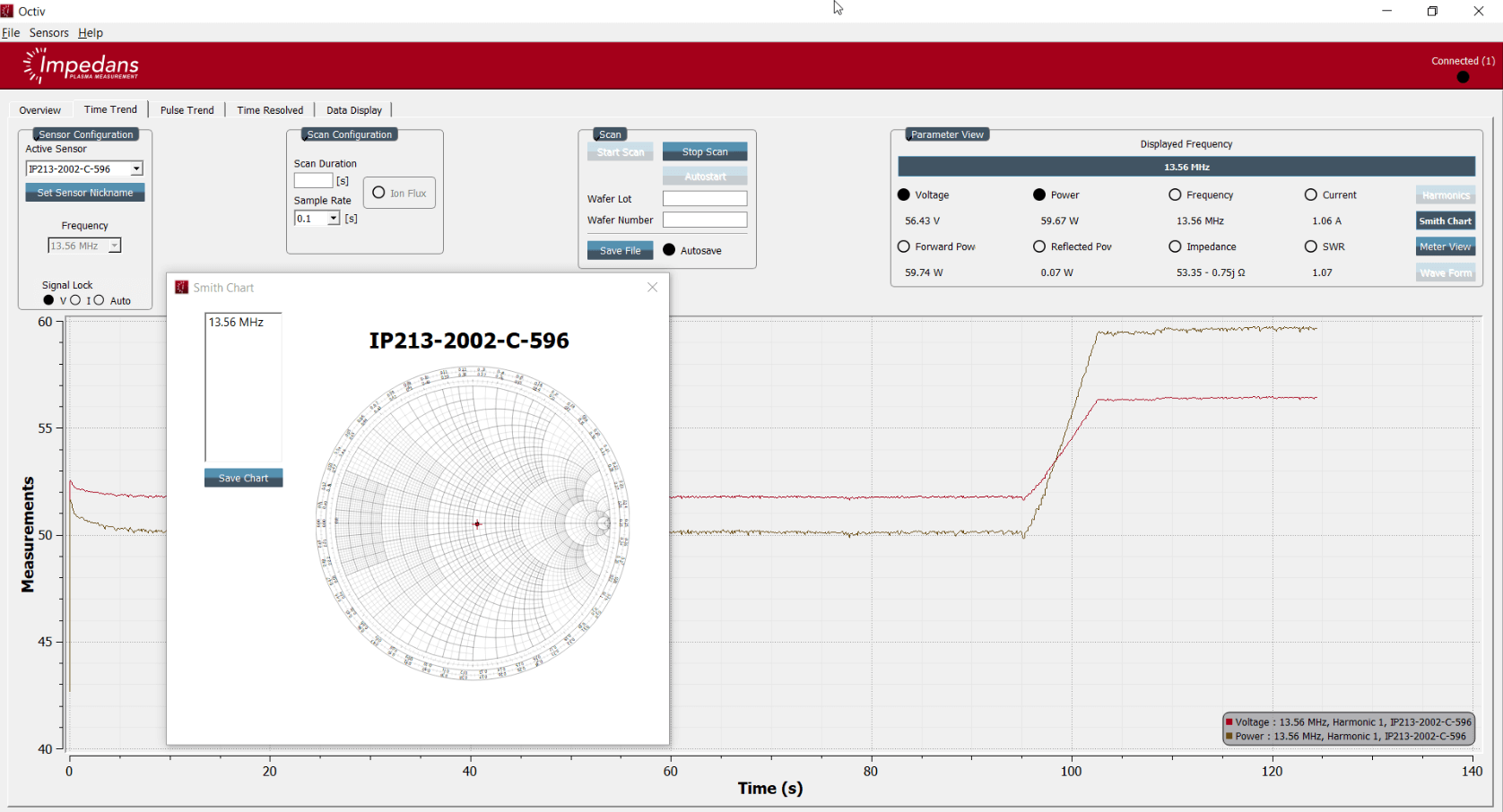Select the SWR parameter radio button

pos(1310,246)
